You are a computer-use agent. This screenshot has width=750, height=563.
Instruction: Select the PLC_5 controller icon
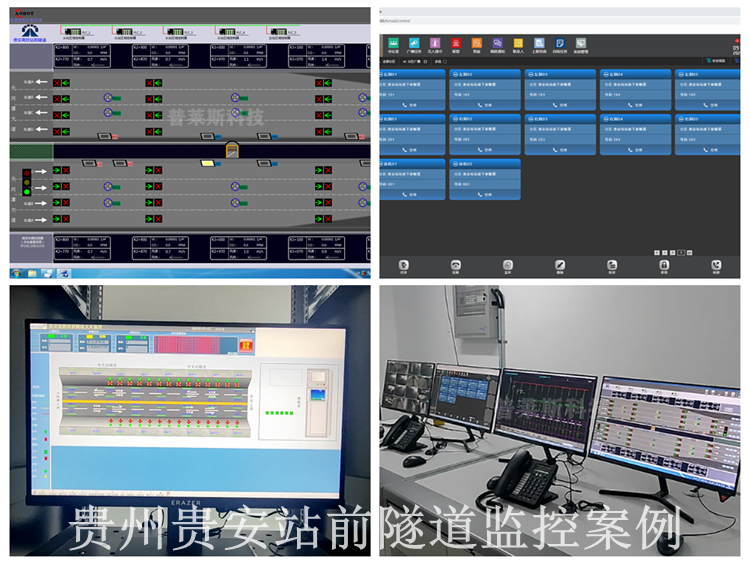[279, 32]
